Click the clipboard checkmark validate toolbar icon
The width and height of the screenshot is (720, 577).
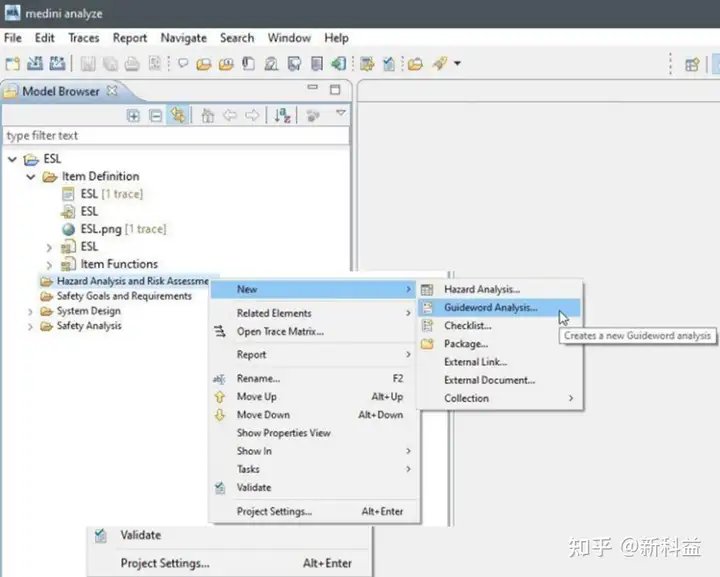(389, 64)
